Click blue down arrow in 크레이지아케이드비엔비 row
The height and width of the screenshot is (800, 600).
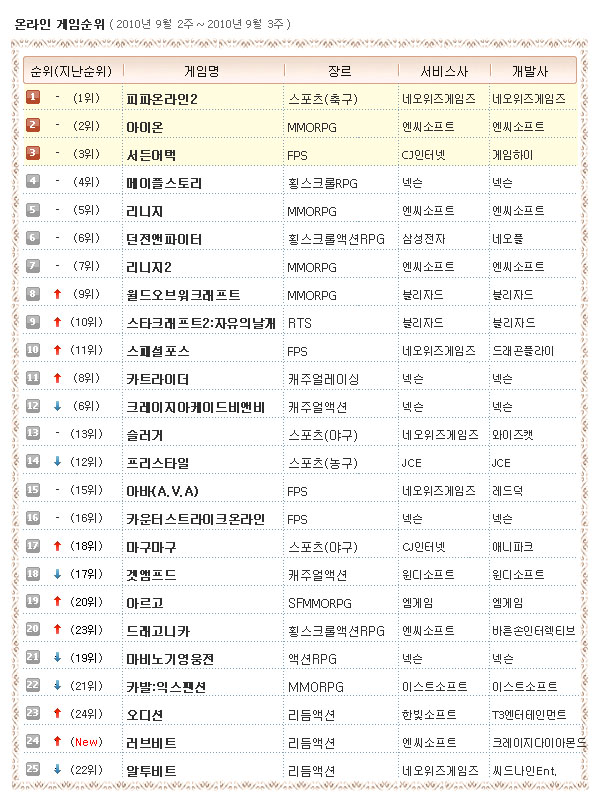(58, 406)
